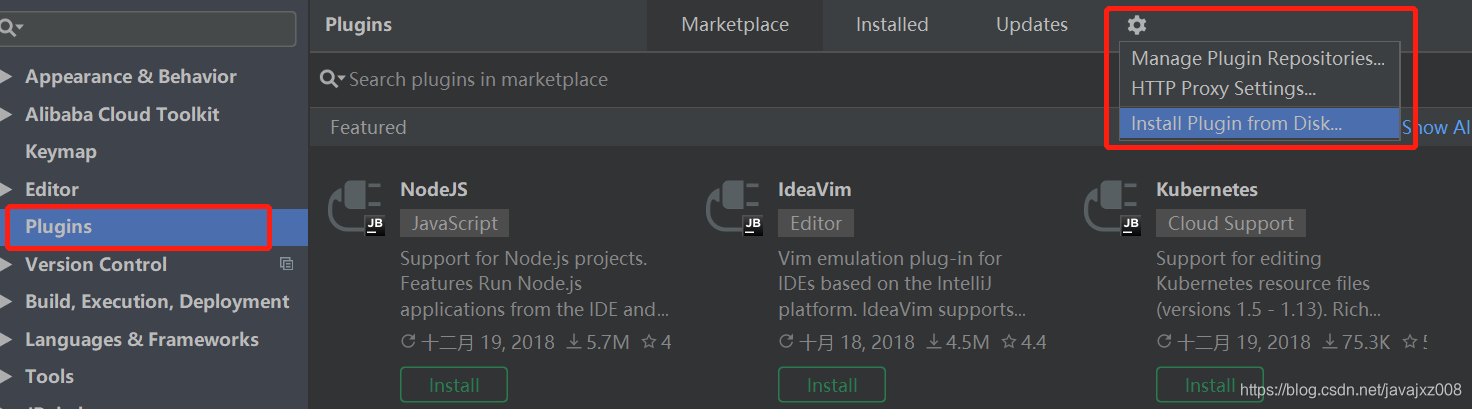Image resolution: width=1472 pixels, height=409 pixels.
Task: Install the NodeJS plugin
Action: tap(454, 385)
